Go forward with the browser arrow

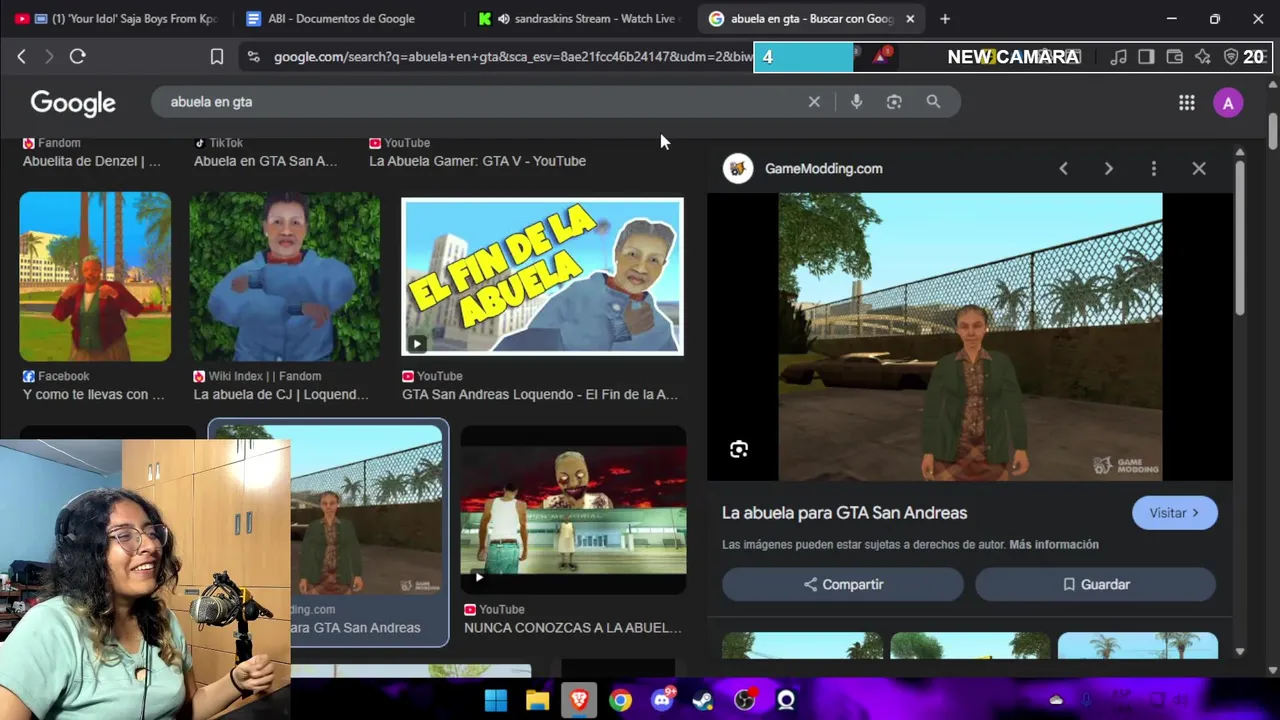tap(49, 57)
